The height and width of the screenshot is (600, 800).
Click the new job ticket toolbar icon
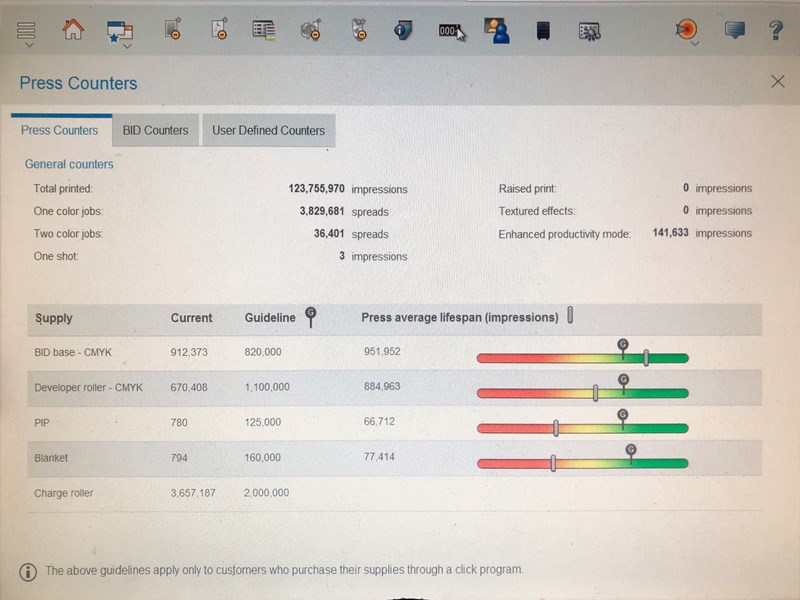tap(170, 30)
